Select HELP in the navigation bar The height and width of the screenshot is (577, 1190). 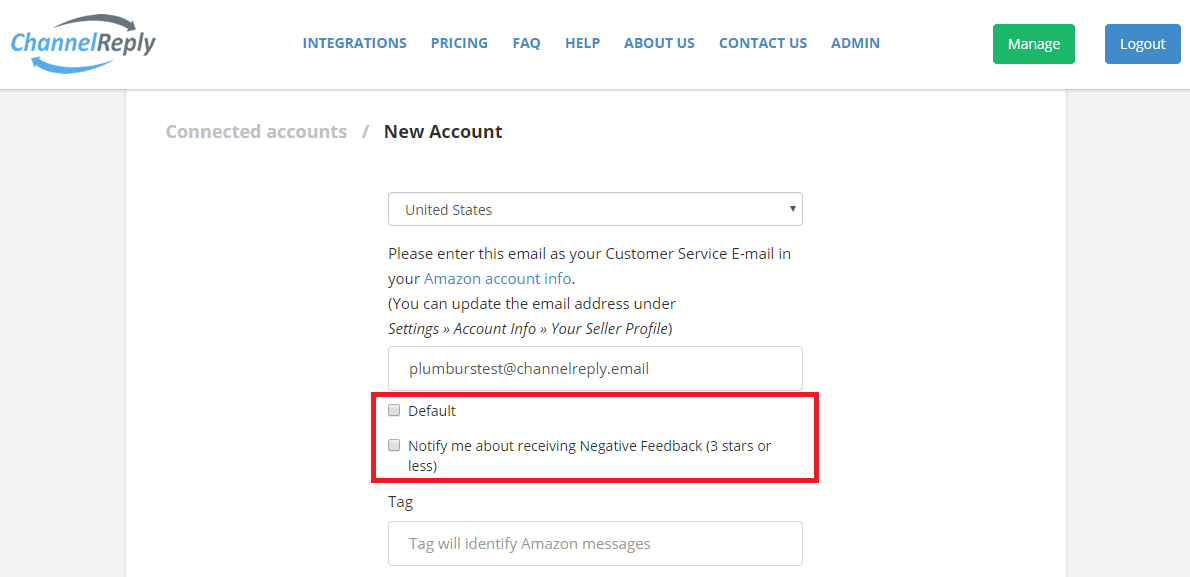click(582, 43)
